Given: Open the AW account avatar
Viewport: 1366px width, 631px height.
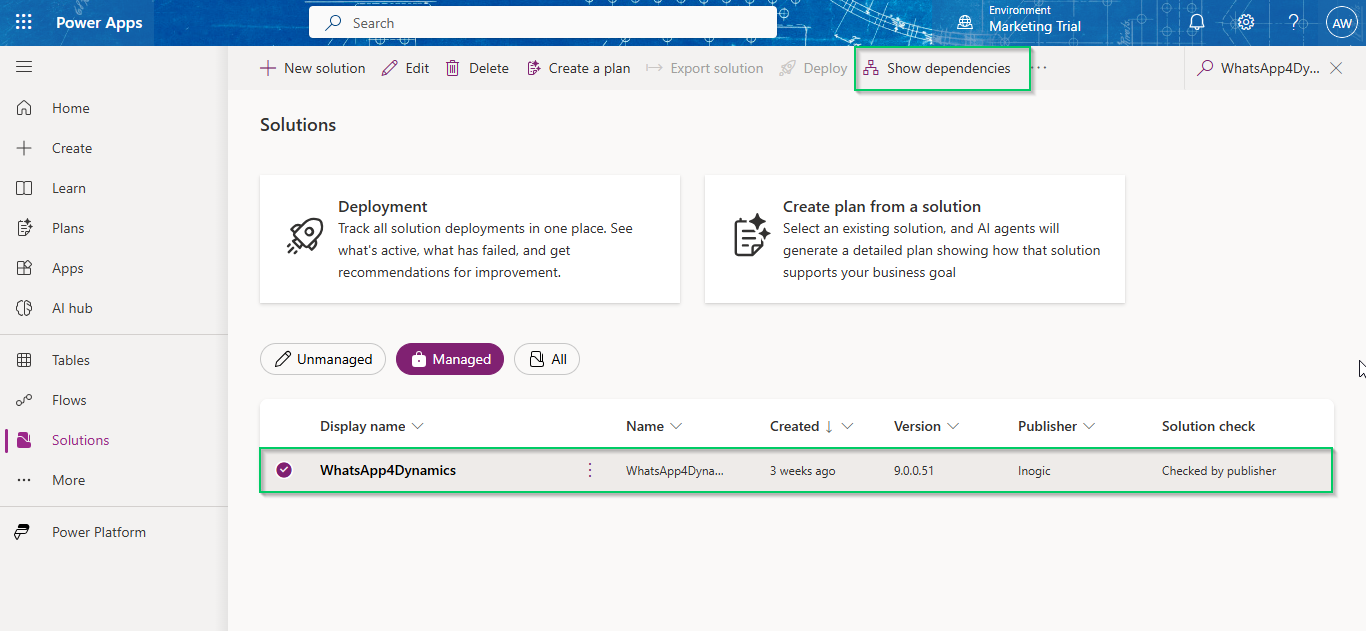Looking at the screenshot, I should 1341,23.
